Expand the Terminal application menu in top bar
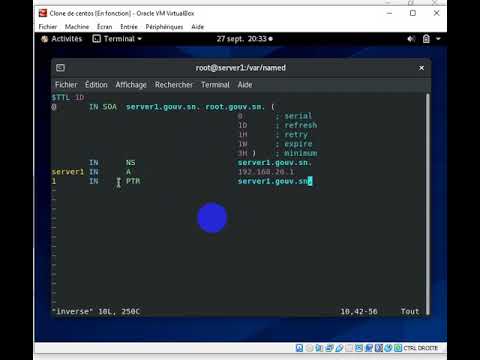The width and height of the screenshot is (480, 360). click(117, 39)
